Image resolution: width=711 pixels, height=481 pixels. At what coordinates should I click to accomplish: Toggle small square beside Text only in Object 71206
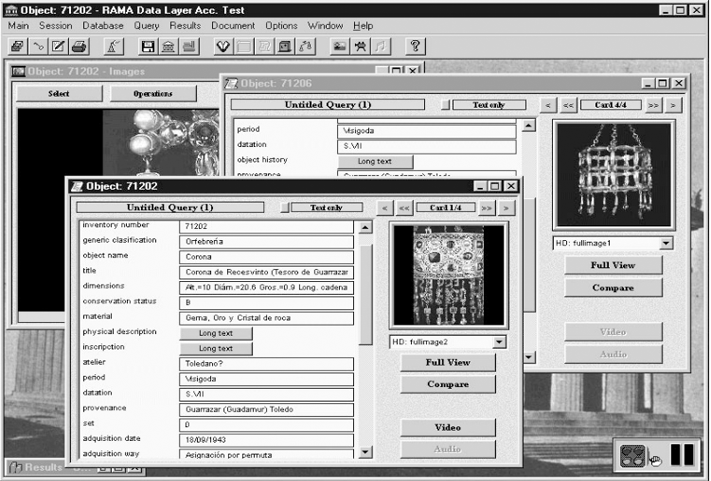(445, 105)
